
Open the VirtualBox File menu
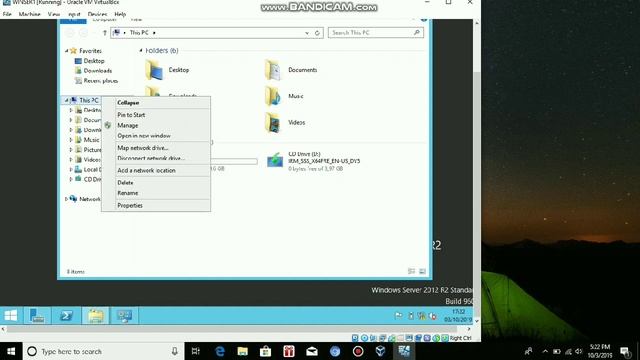[7, 14]
